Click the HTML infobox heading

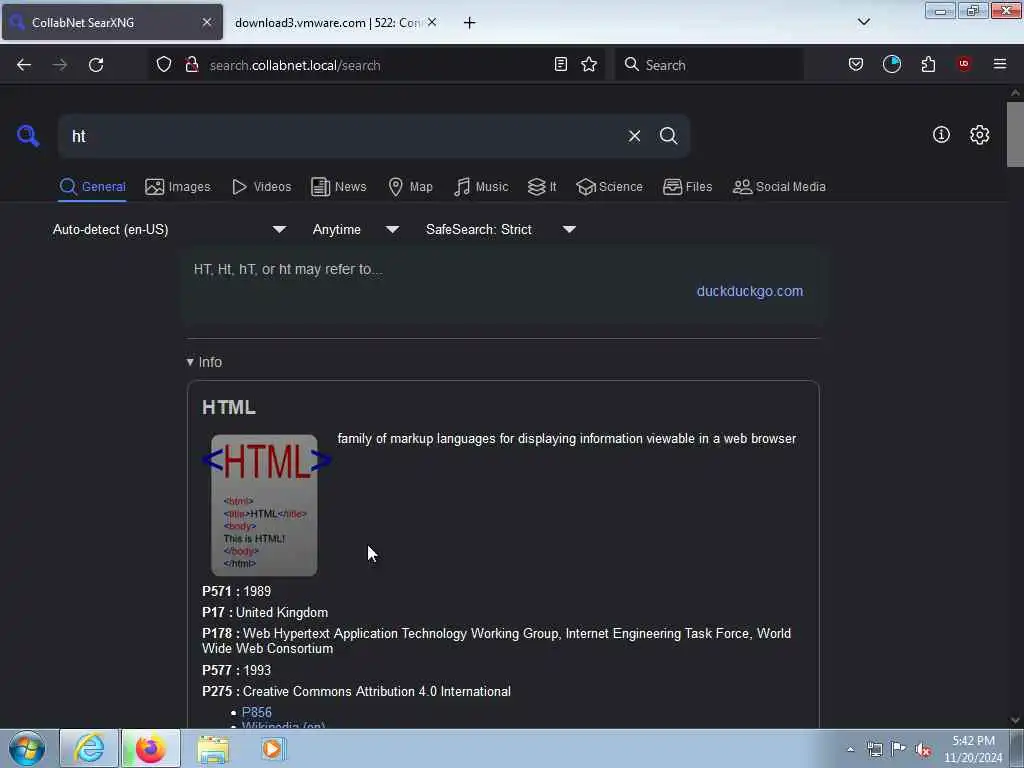[x=229, y=408]
